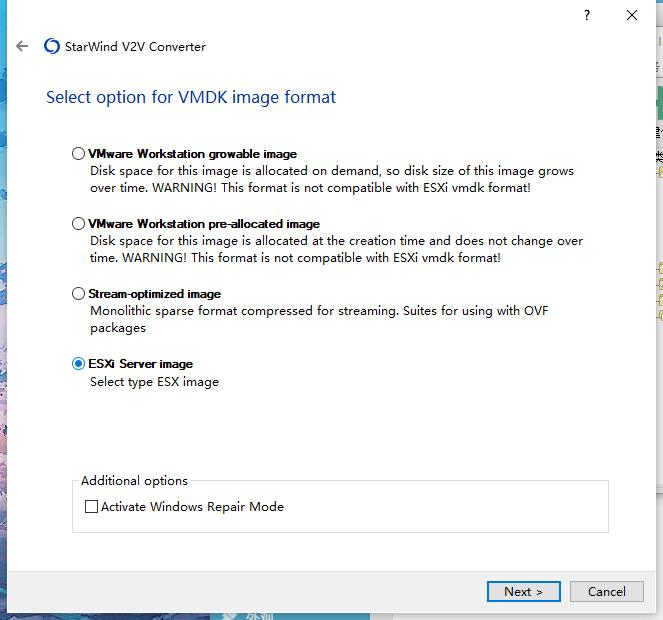Click the 'Monolithic sparse format compressed' description text
The width and height of the screenshot is (663, 620).
pyautogui.click(x=319, y=319)
